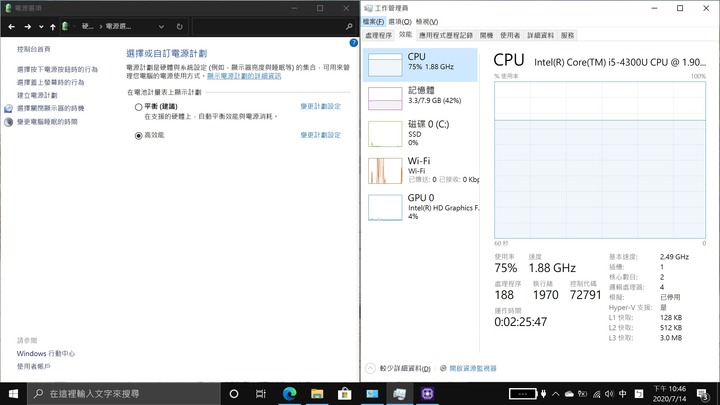Image resolution: width=720 pixels, height=405 pixels.
Task: Select the 高效能 power plan
Action: (x=138, y=135)
